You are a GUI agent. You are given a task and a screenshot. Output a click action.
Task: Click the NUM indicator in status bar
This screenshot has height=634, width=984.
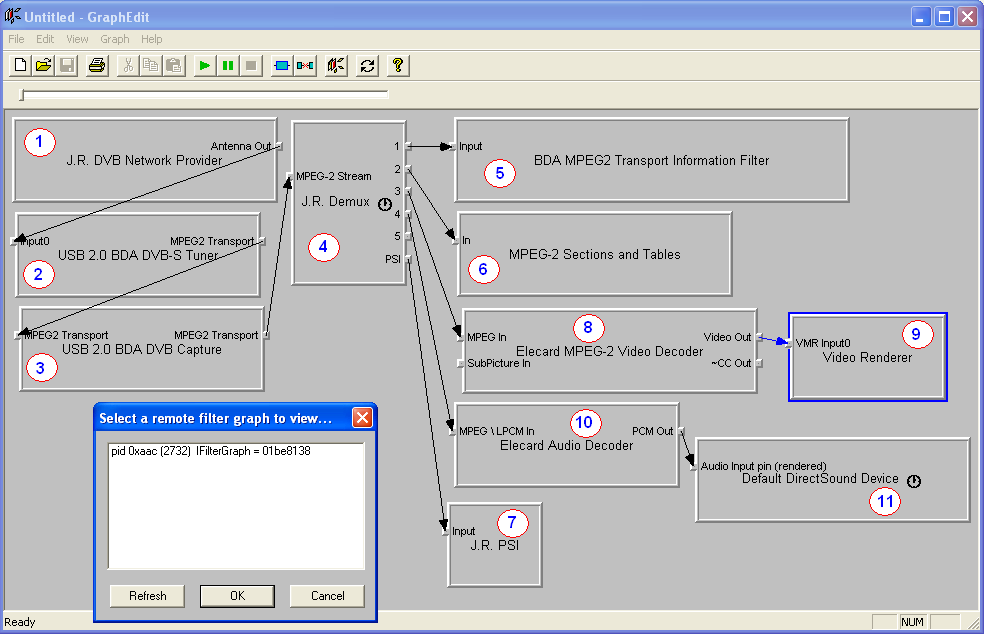912,622
